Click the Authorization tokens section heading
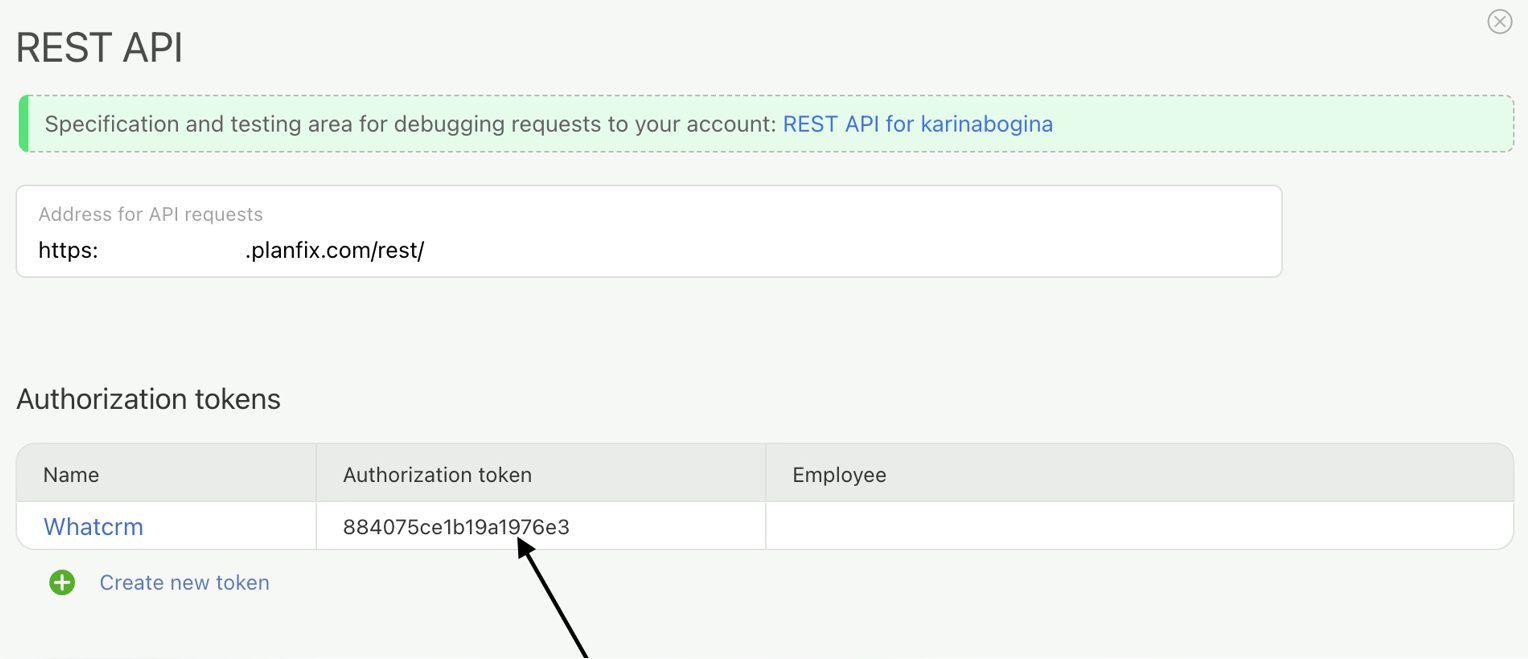 pos(148,399)
